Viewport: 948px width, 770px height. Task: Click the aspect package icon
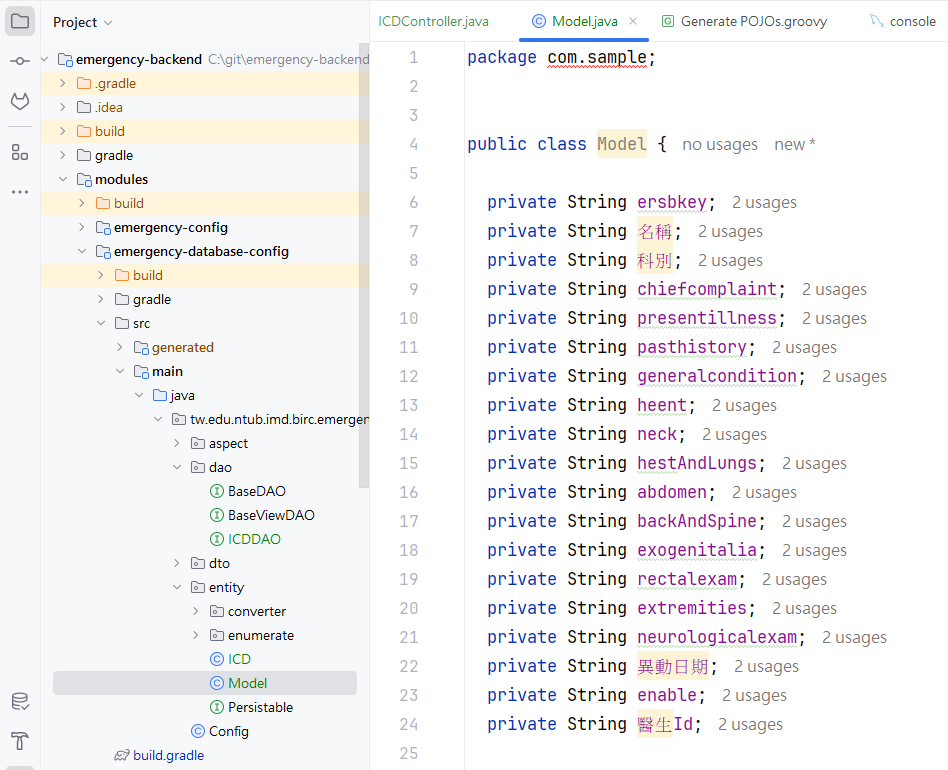coord(198,444)
